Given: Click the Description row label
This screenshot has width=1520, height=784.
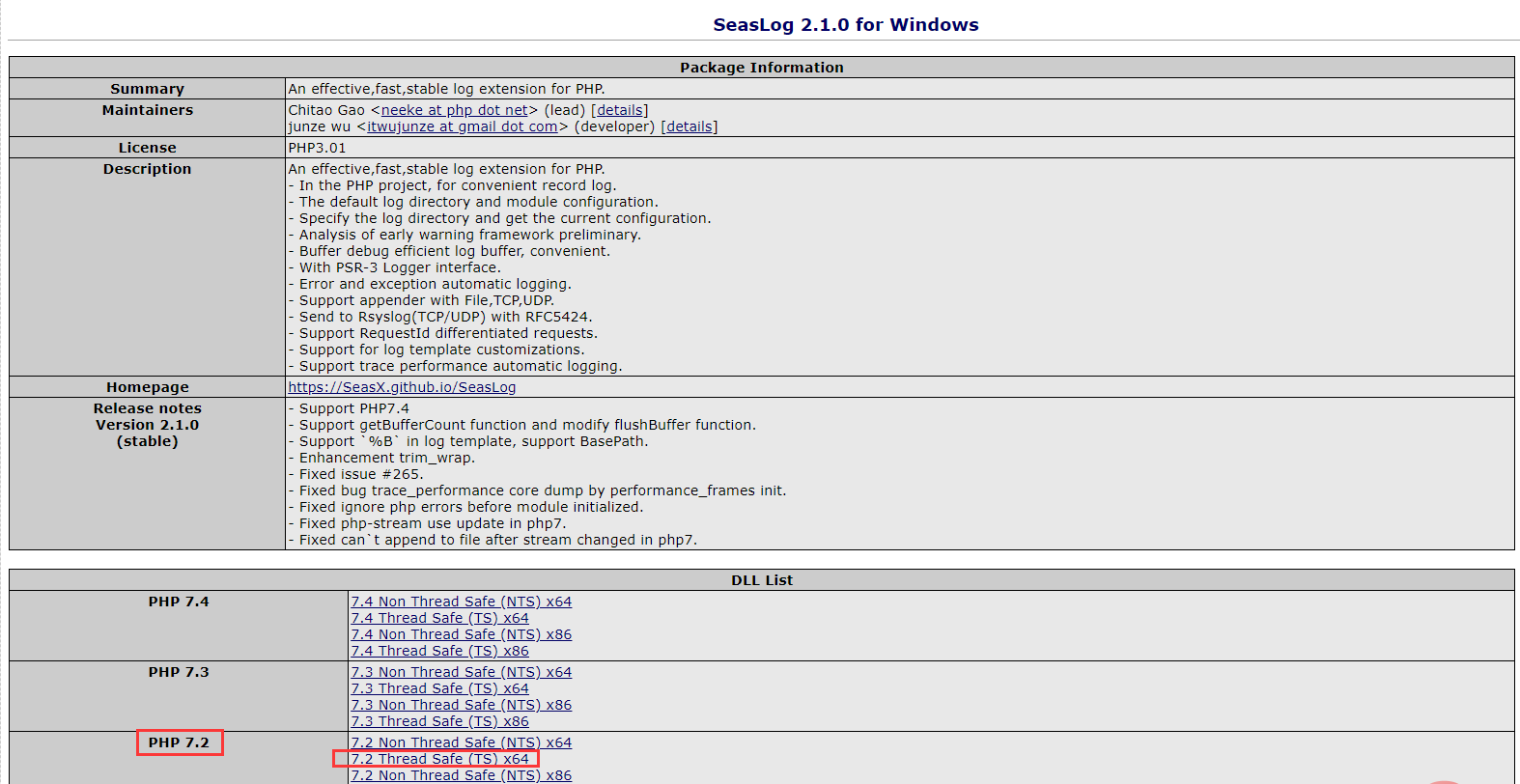Looking at the screenshot, I should (148, 169).
